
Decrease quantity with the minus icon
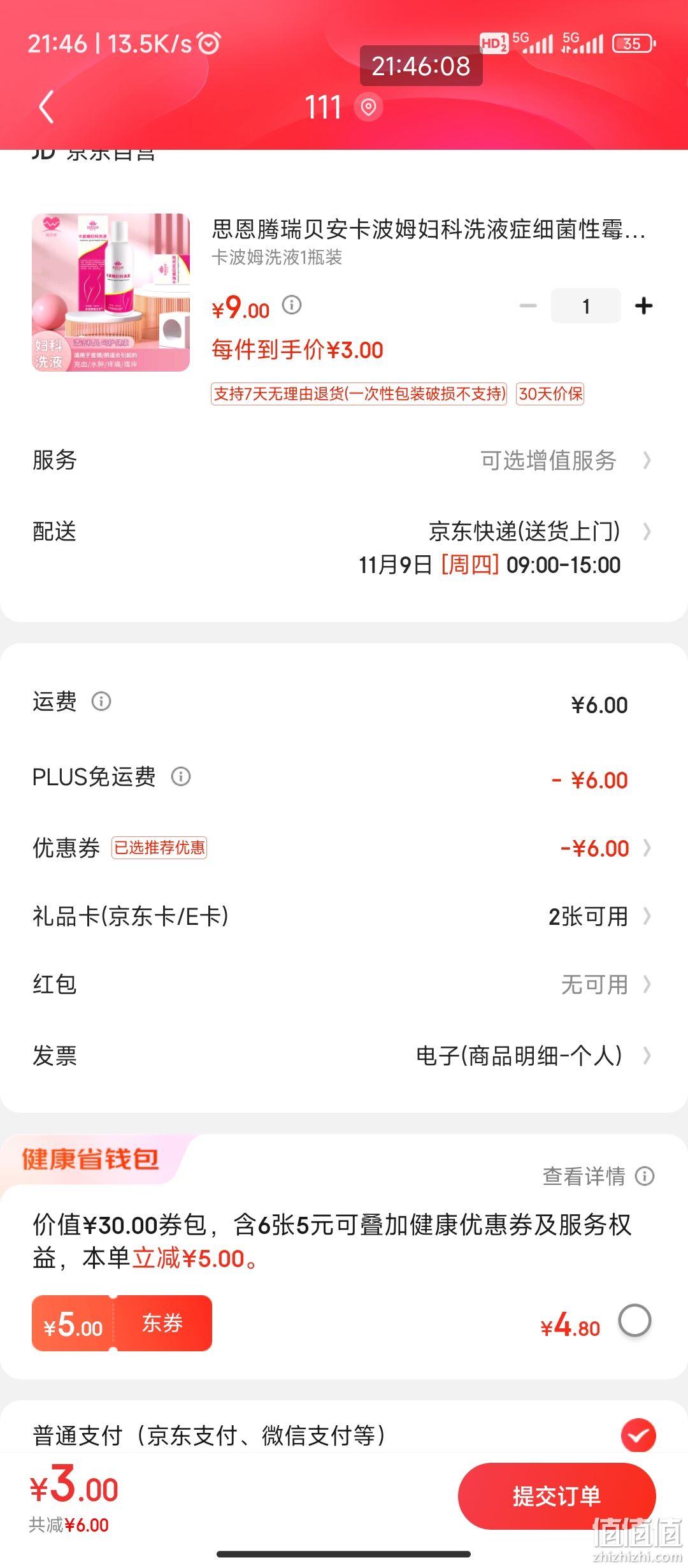pos(528,306)
